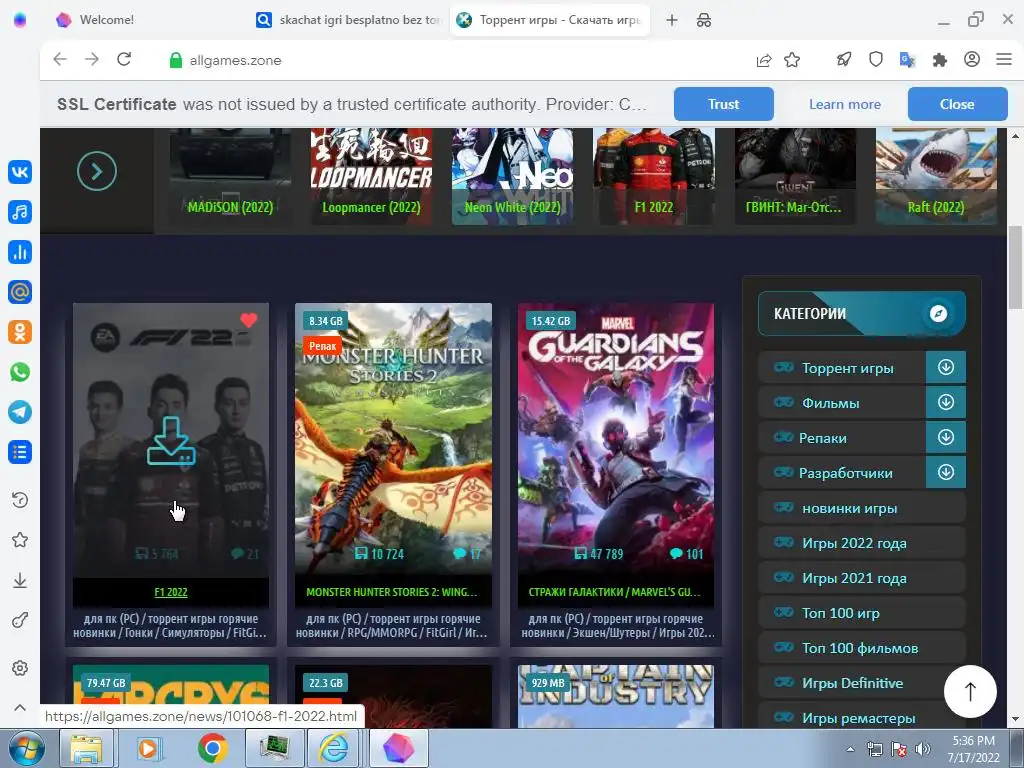The width and height of the screenshot is (1024, 768).
Task: Open WhatsApp in the sidebar
Action: (20, 372)
